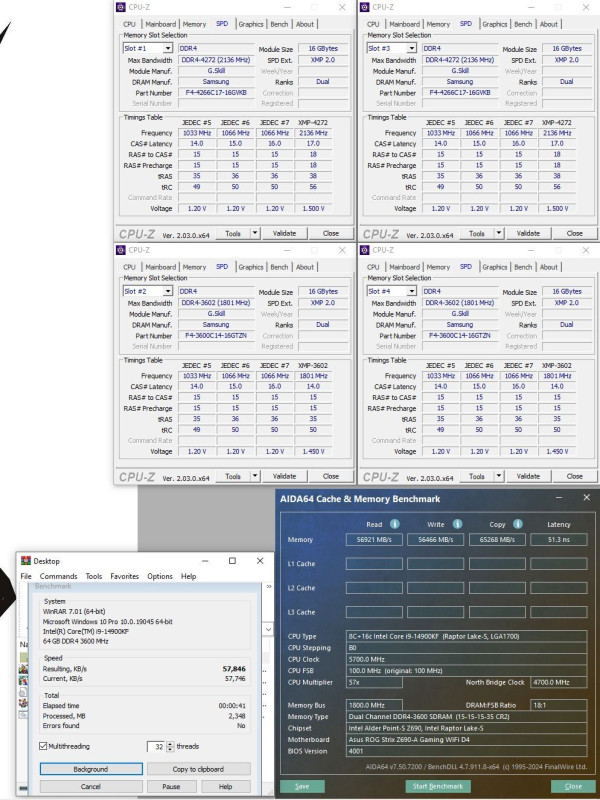Click Part Number F4-3600C14-16GTZN in Slot #2 window
Image resolution: width=600 pixels, height=800 pixels.
216,336
